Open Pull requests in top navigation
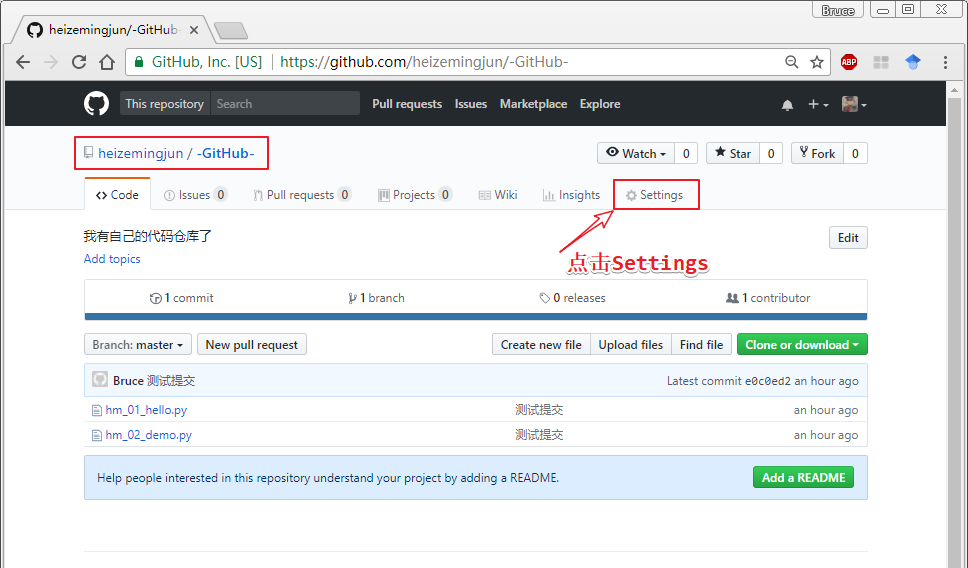Image resolution: width=968 pixels, height=568 pixels. tap(407, 104)
